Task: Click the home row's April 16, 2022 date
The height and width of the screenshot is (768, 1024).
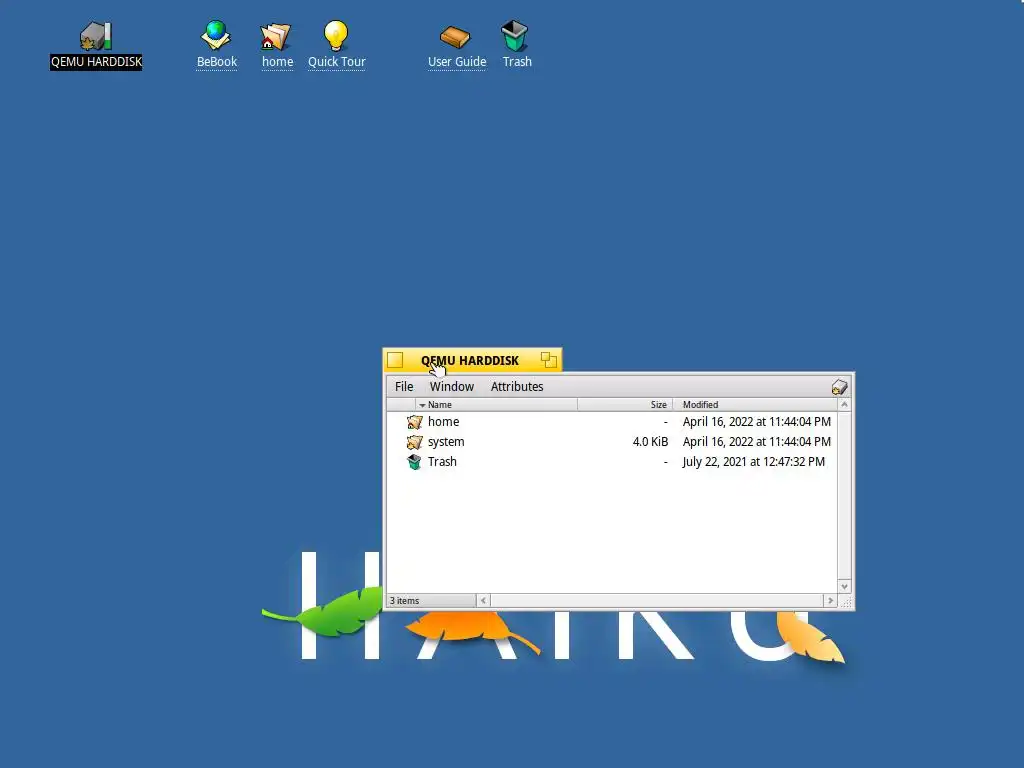Action: pos(757,422)
